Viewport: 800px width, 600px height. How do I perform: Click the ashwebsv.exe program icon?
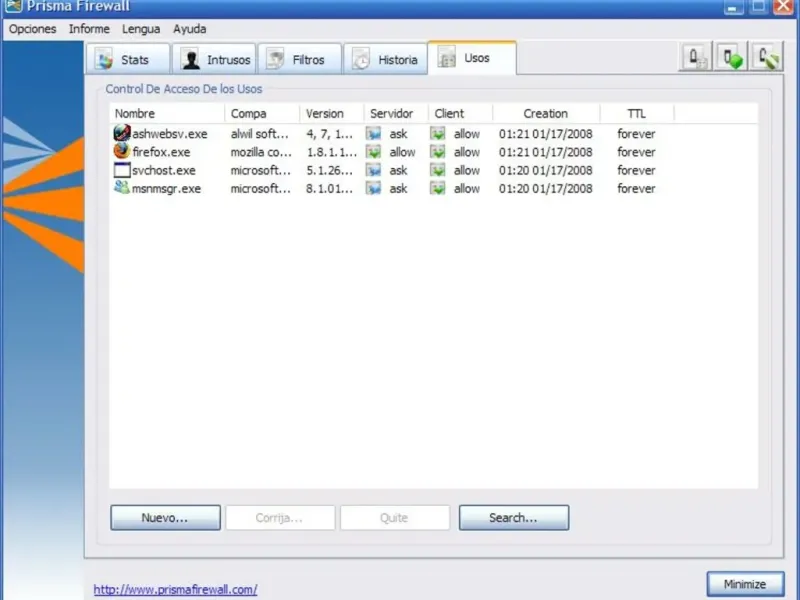(122, 133)
